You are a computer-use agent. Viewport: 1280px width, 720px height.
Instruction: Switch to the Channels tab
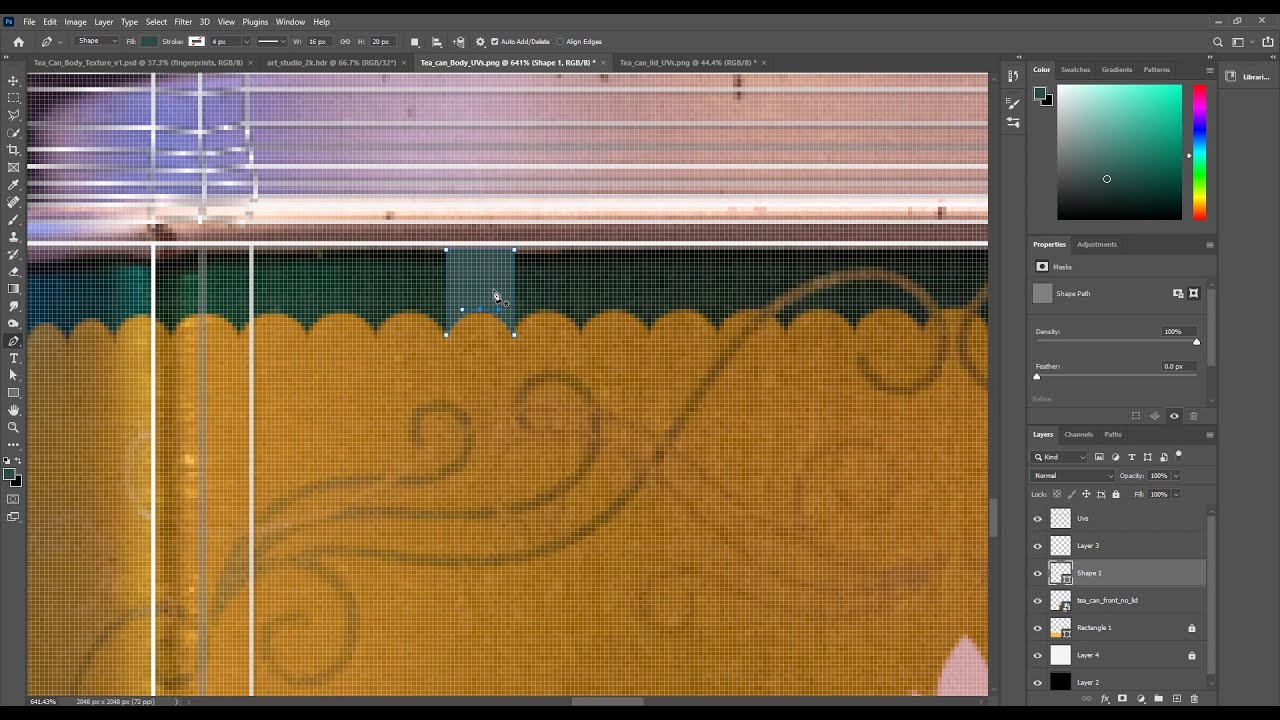1078,435
